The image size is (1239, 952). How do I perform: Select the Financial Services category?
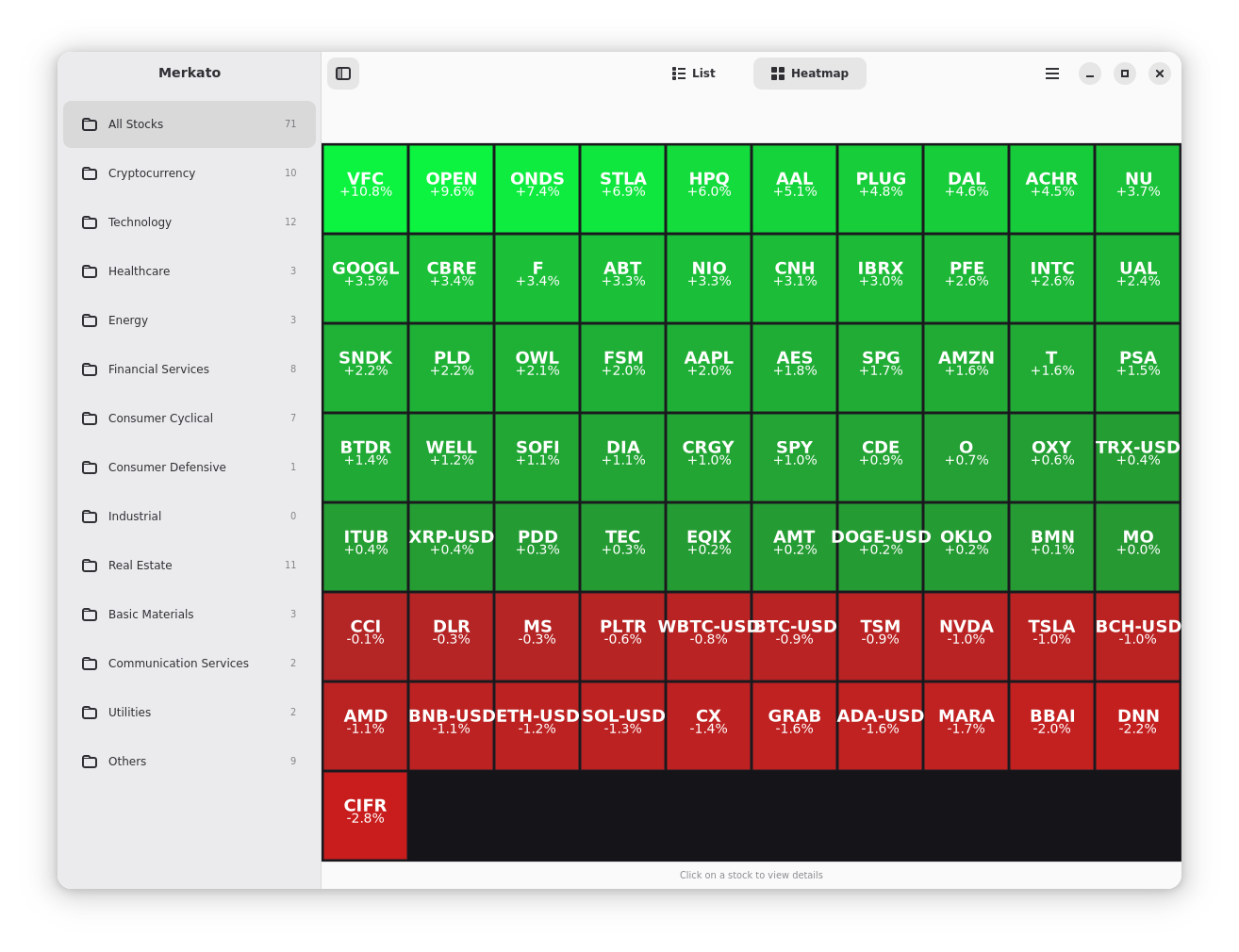pos(190,369)
